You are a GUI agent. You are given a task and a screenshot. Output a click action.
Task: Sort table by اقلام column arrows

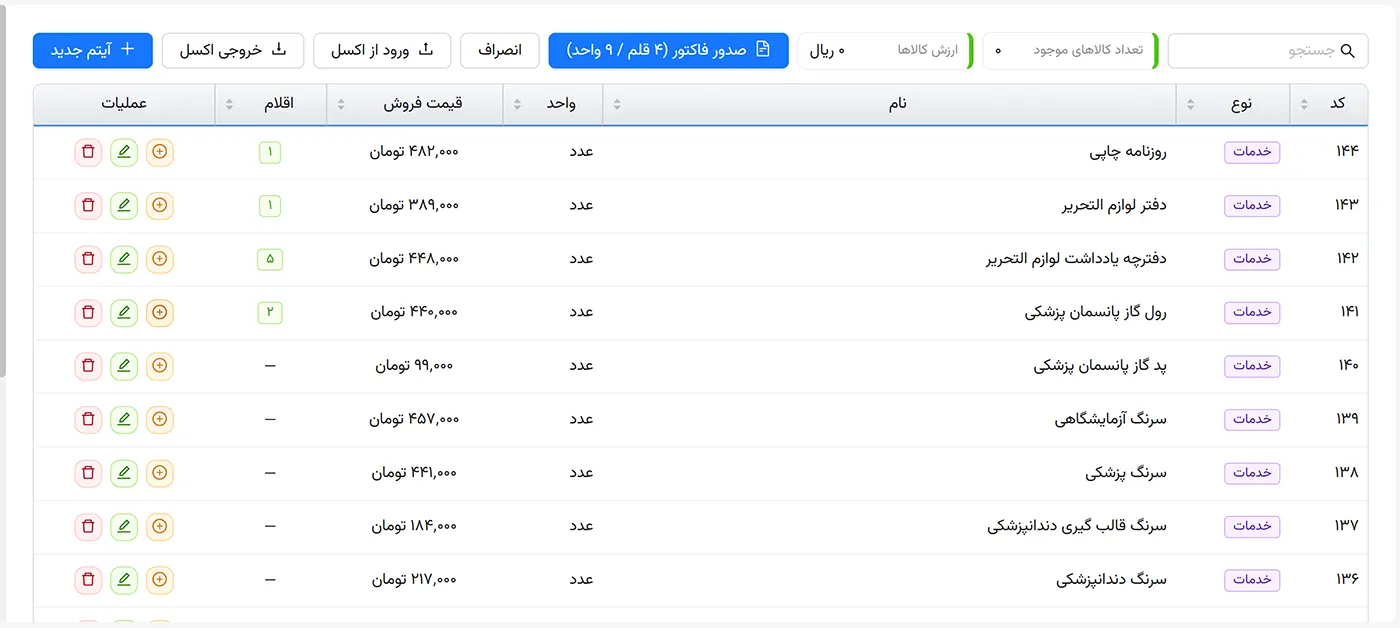pos(230,105)
